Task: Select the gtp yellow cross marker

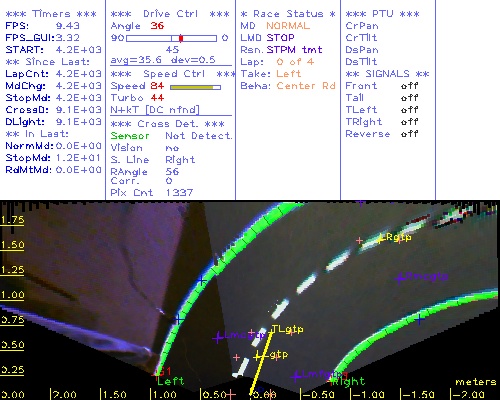Action: pyautogui.click(x=257, y=357)
